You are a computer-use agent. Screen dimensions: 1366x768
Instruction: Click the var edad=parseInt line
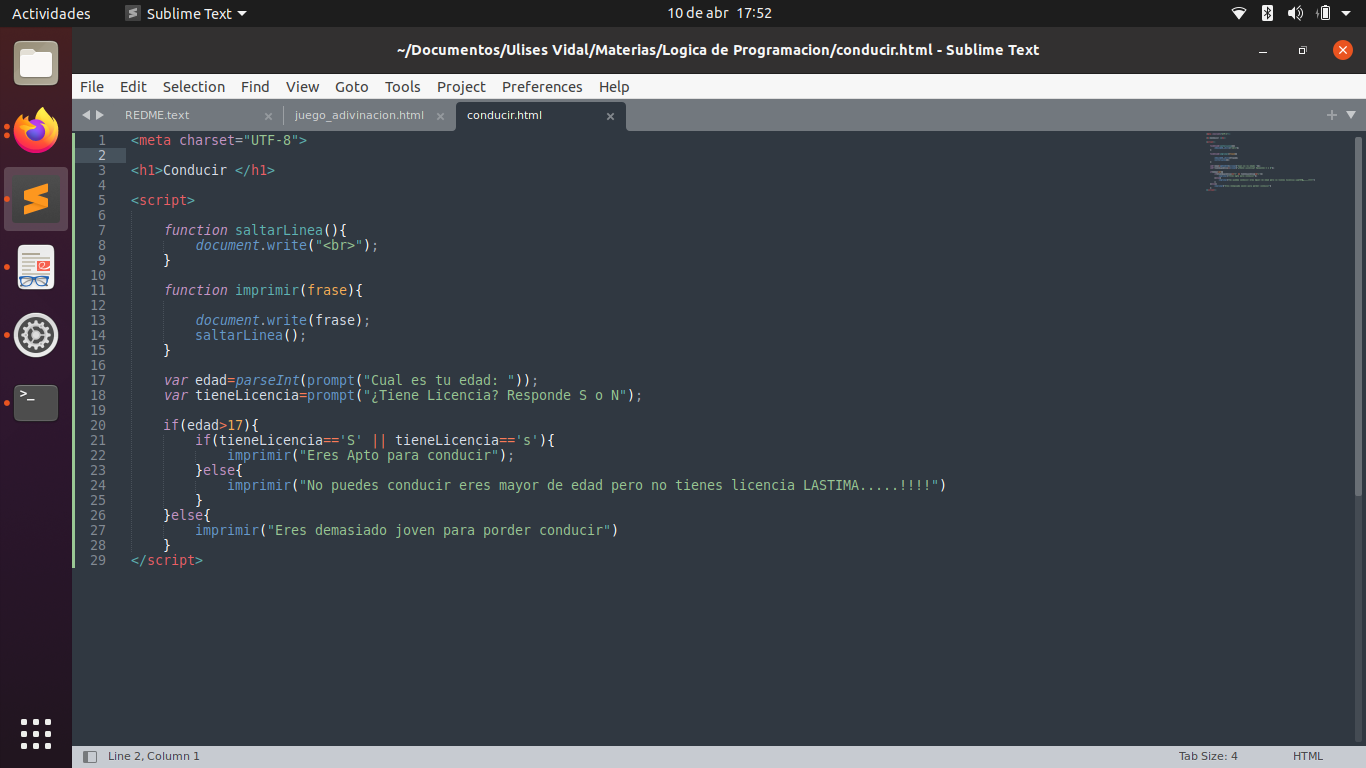[x=351, y=380]
